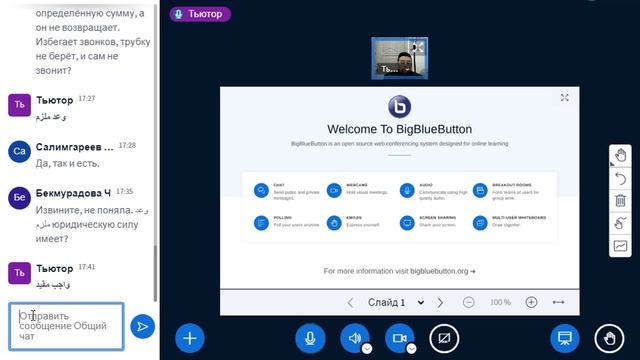Click the name 'Салимгареев ...'
The image size is (640, 360).
click(74, 147)
